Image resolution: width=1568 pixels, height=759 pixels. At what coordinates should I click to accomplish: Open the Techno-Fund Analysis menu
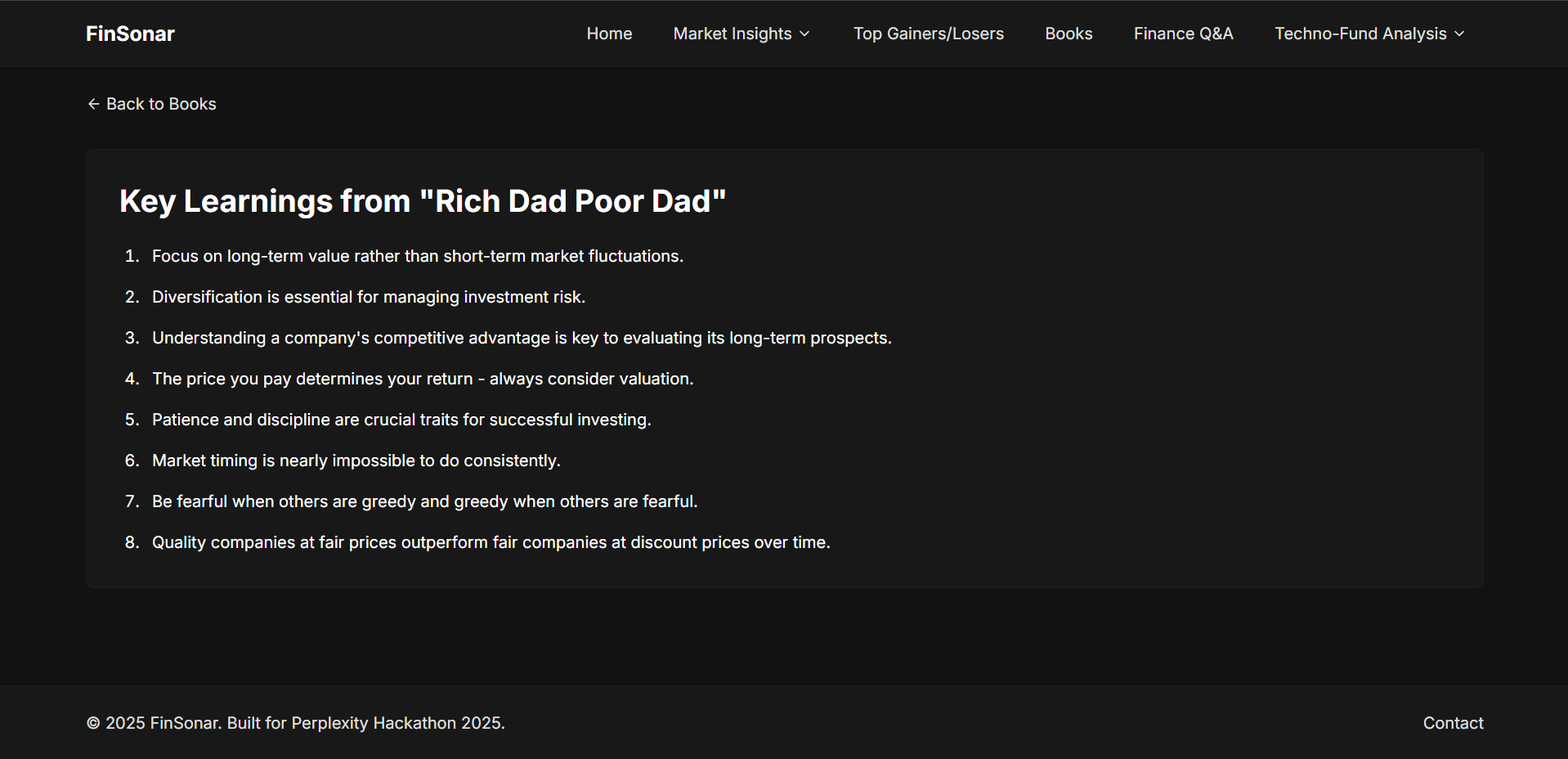[x=1370, y=34]
